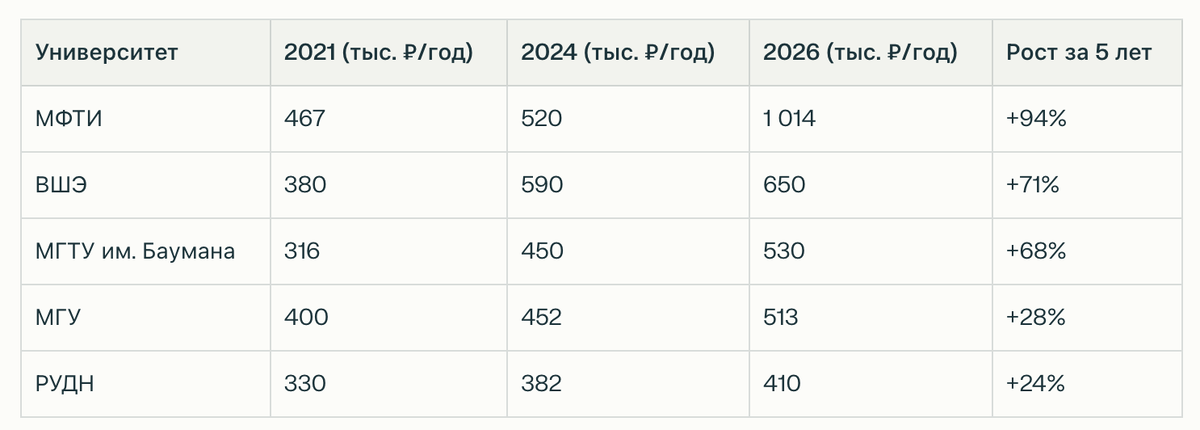1200x430 pixels.
Task: Click МГУ's 2026 value 513
Action: tap(780, 318)
